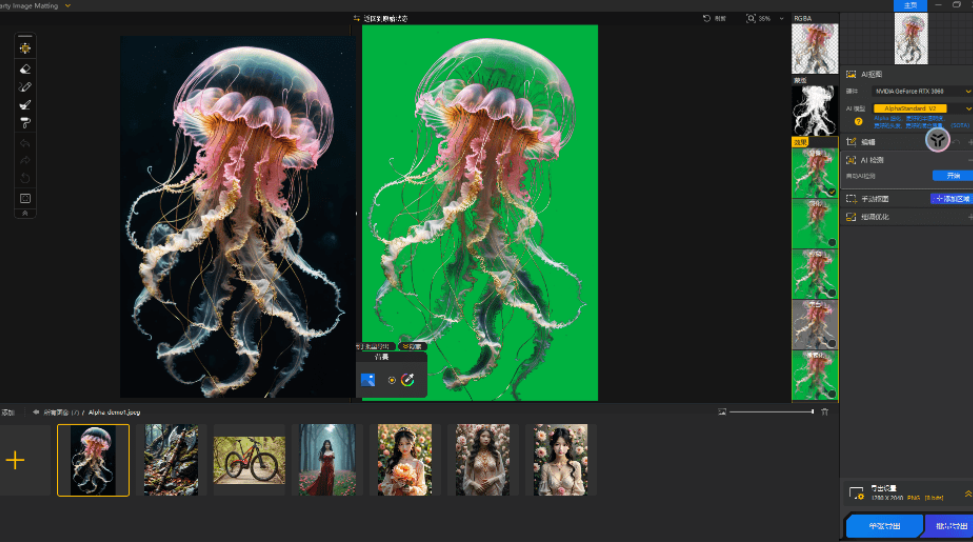The width and height of the screenshot is (973, 542).
Task: Click the blue start button under AI detection
Action: point(952,175)
